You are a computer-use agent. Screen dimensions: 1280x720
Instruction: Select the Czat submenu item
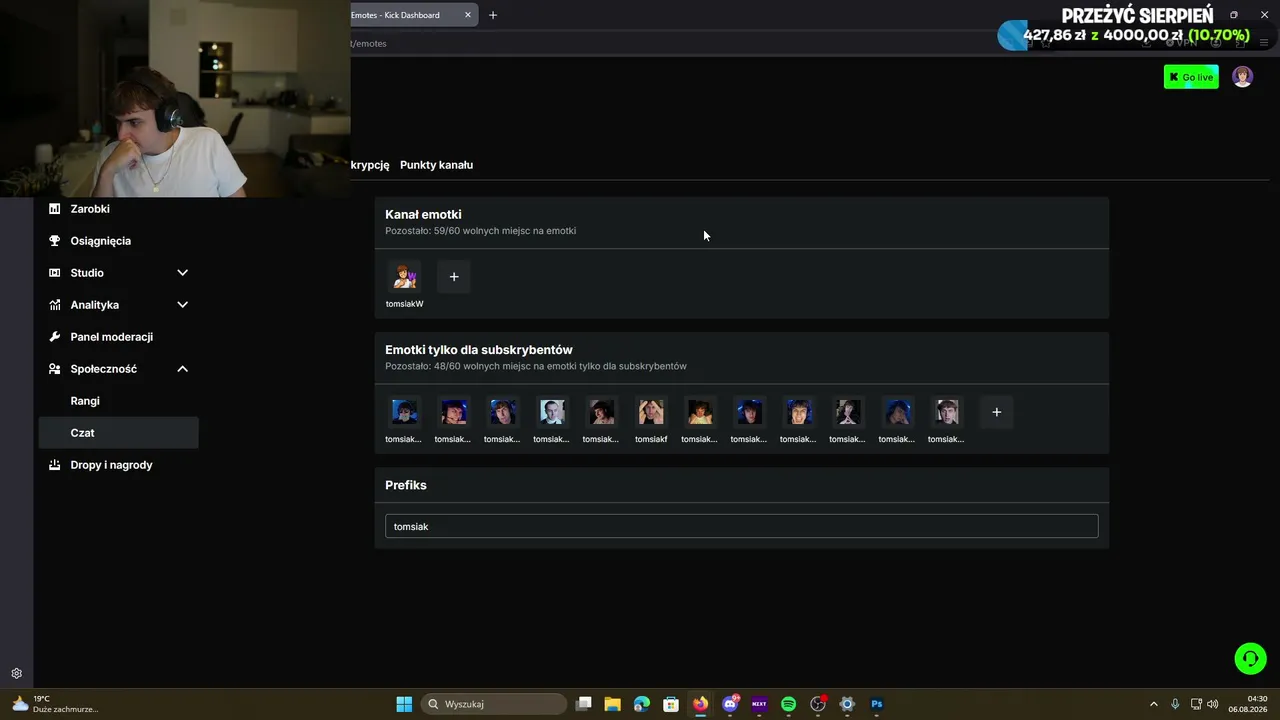118,433
